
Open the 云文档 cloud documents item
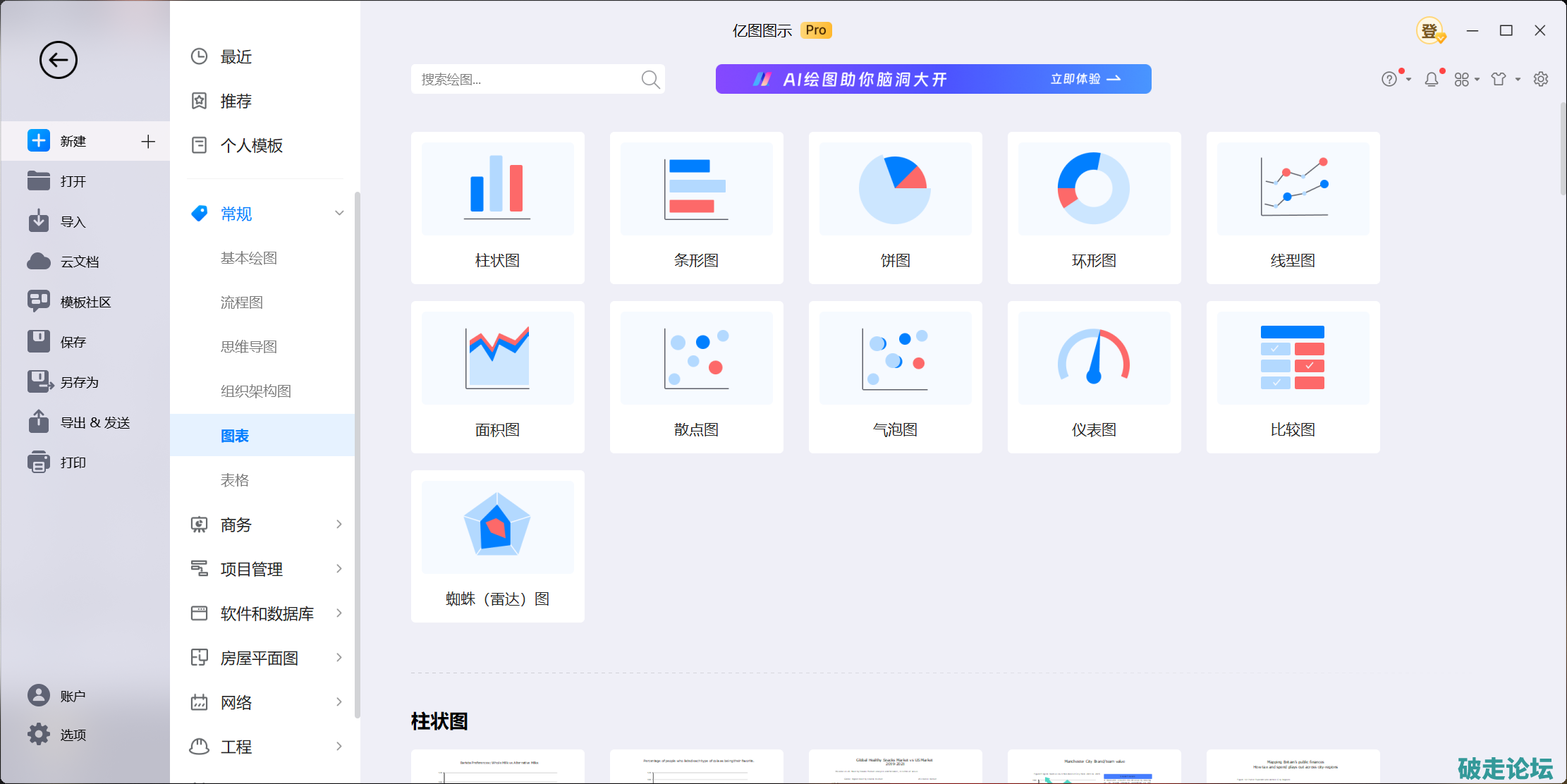pos(79,262)
